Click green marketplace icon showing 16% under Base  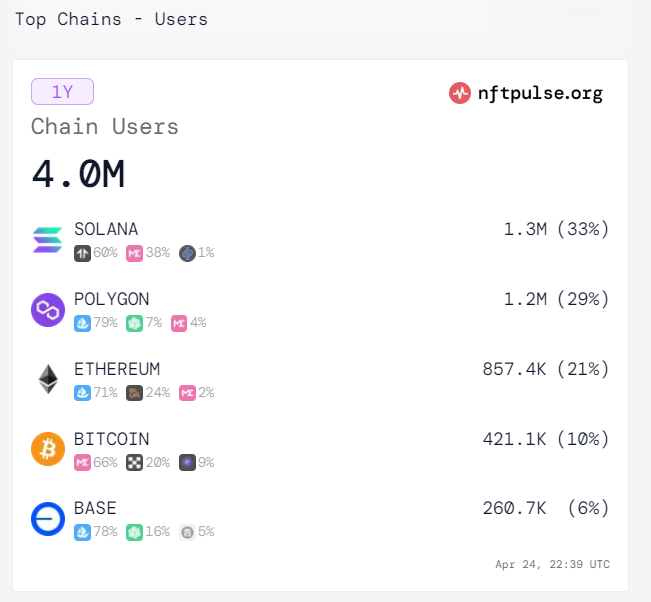tap(134, 532)
